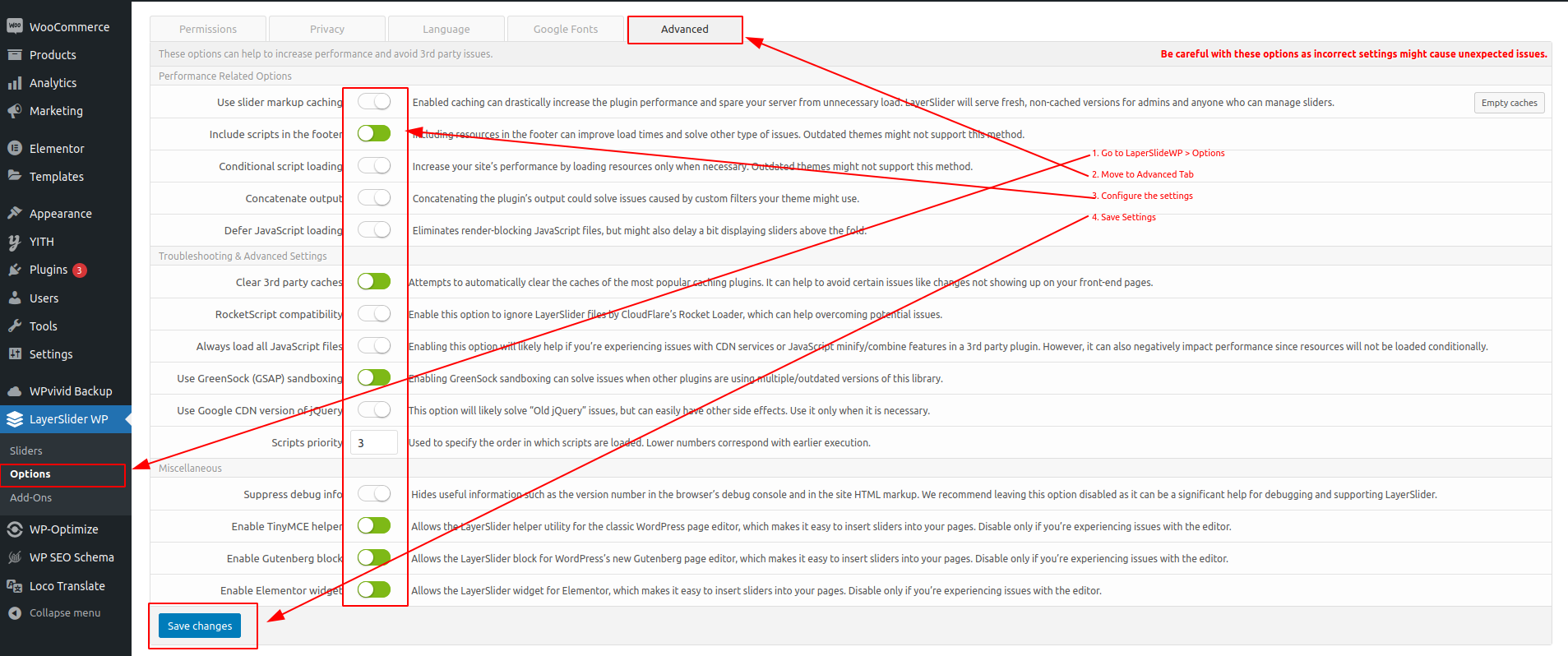Enable Conditional script loading switch
The height and width of the screenshot is (656, 1568).
(x=374, y=165)
